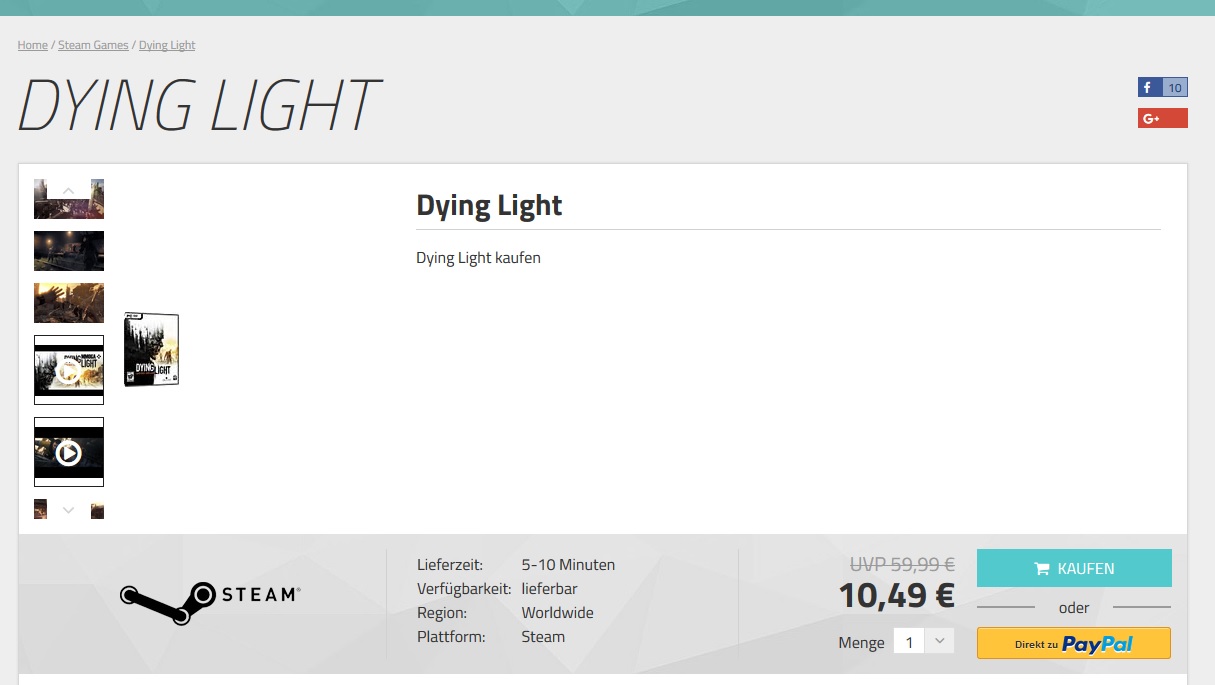This screenshot has width=1215, height=685.
Task: Select the orange sunset screenshot thumbnail
Action: click(x=69, y=303)
